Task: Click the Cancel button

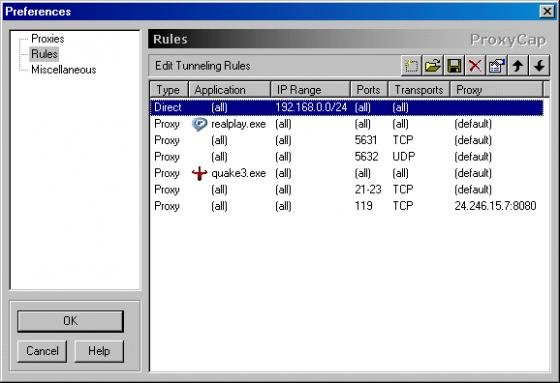Action: [x=42, y=351]
